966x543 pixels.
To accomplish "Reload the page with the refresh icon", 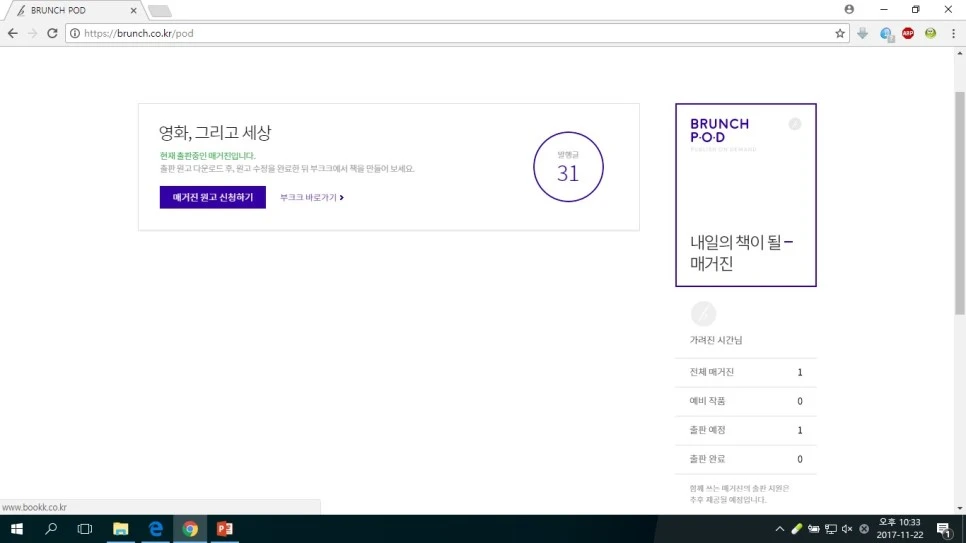I will [x=52, y=33].
